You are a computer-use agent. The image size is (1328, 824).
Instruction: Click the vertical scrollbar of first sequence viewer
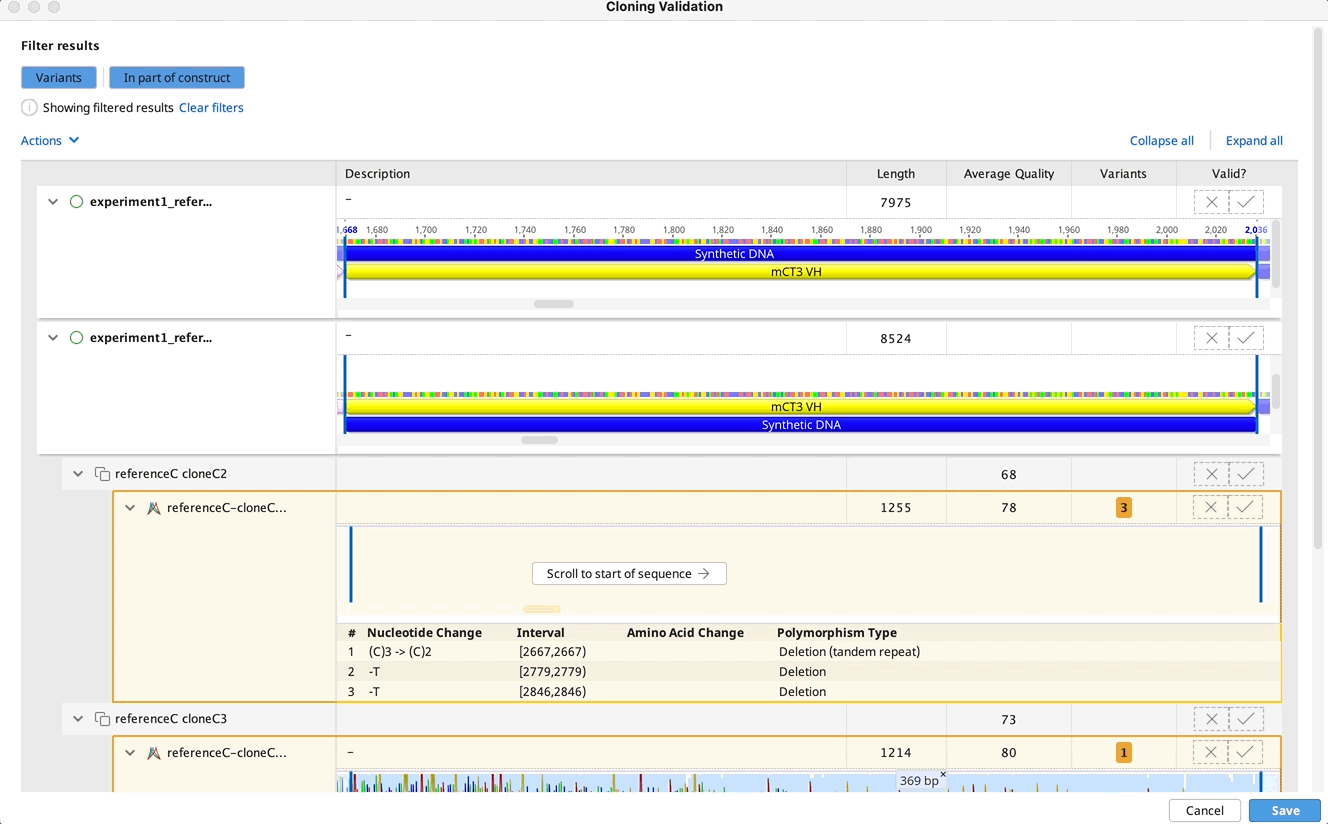pyautogui.click(x=1275, y=253)
